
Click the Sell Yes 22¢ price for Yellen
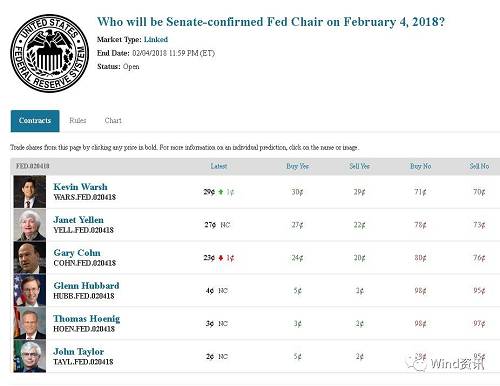click(x=359, y=225)
